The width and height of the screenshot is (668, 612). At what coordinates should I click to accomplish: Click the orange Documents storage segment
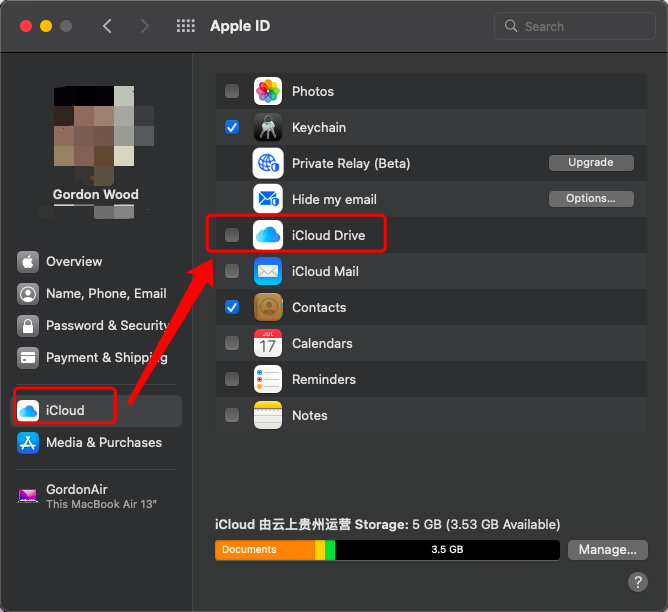click(265, 550)
